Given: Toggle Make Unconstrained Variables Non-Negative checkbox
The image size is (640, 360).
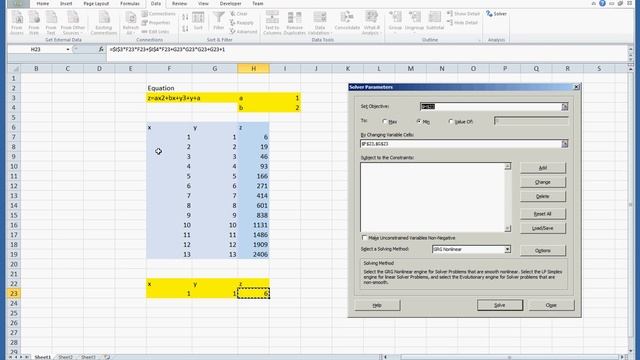Looking at the screenshot, I should click(364, 238).
